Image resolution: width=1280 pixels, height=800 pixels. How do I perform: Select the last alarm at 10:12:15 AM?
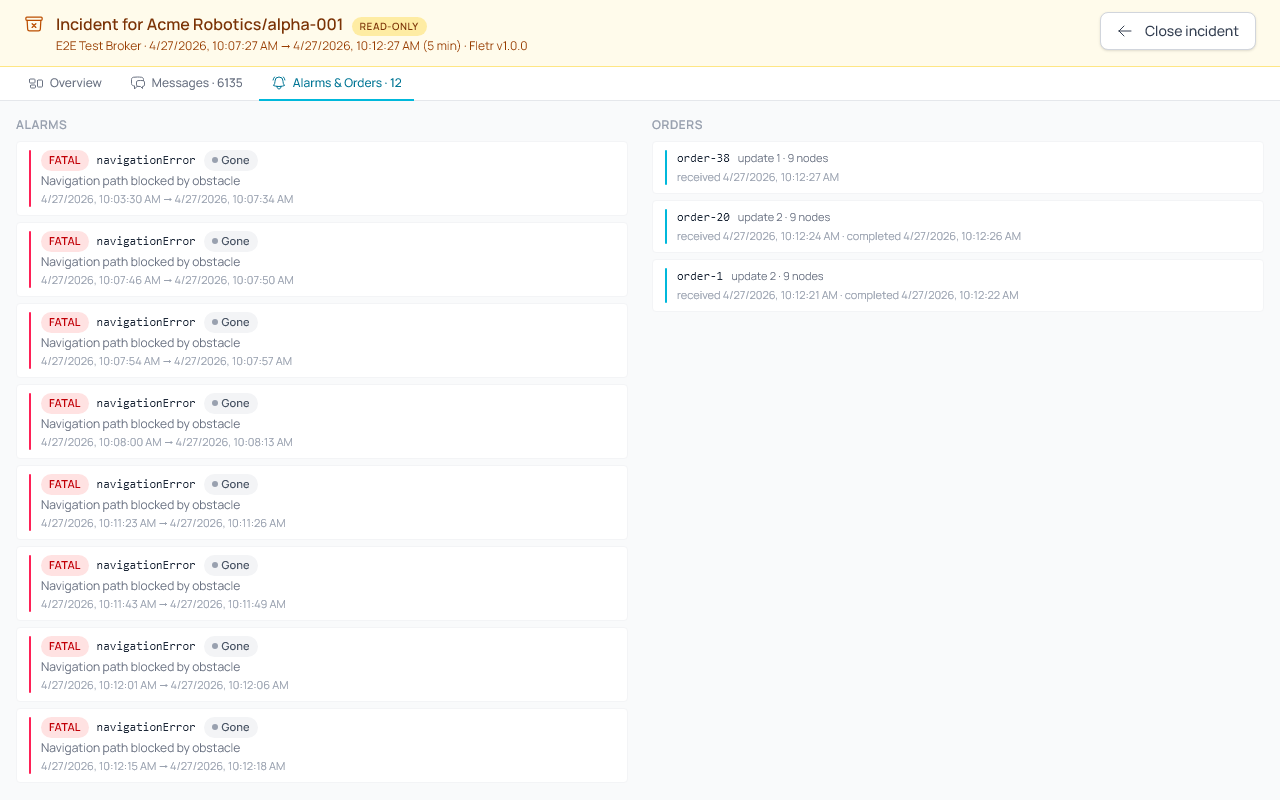322,746
